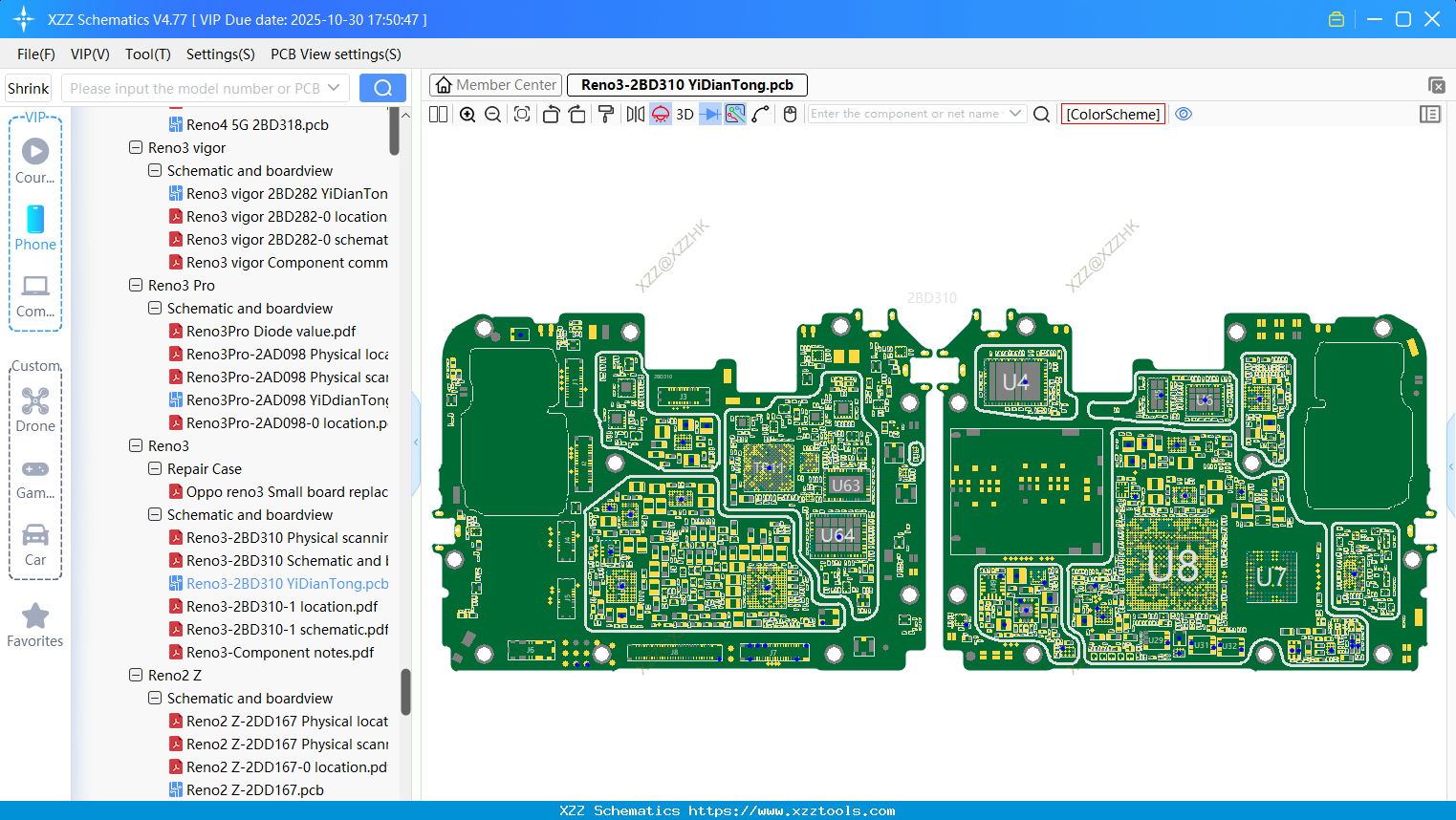
Task: Open the component or net name dropdown
Action: coord(1015,114)
